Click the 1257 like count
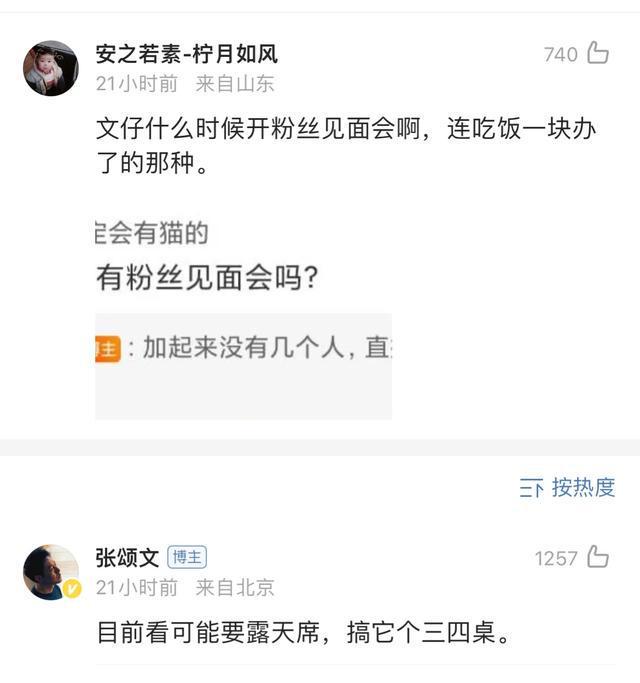Viewport: 640px width, 683px height. (x=556, y=558)
